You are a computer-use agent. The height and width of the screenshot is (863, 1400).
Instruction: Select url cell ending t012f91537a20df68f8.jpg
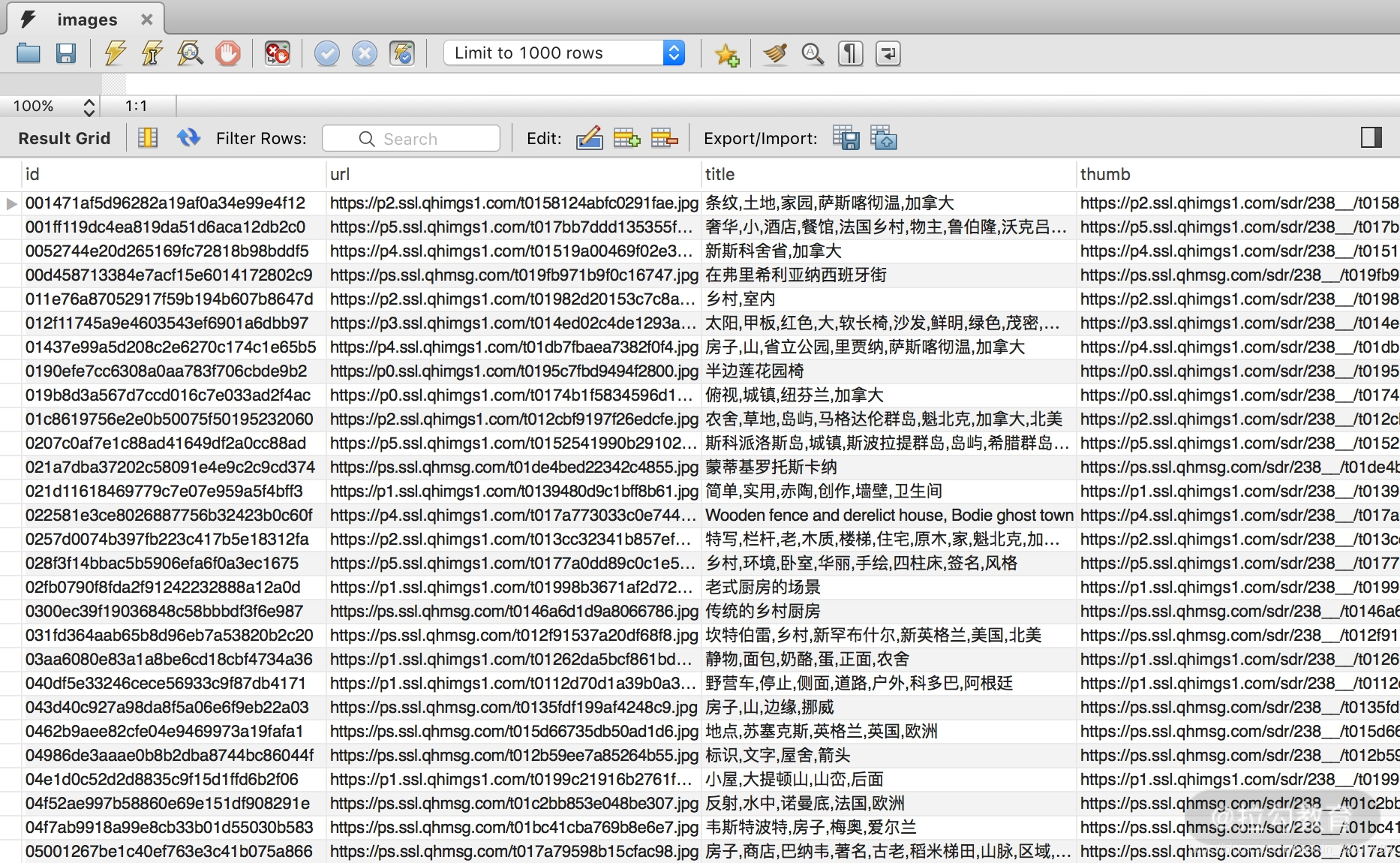tap(514, 636)
